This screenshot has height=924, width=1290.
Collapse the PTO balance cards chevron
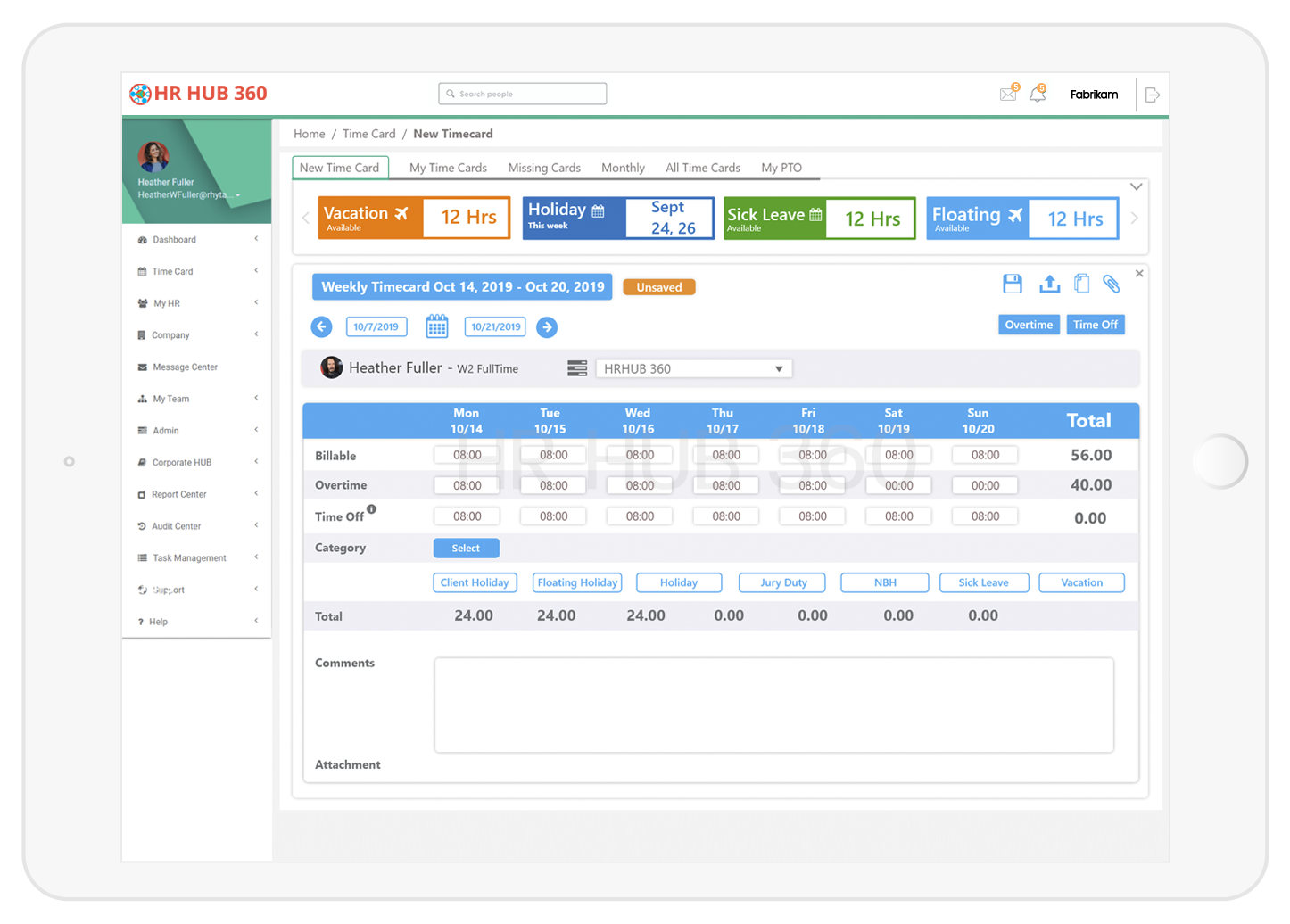click(x=1136, y=187)
